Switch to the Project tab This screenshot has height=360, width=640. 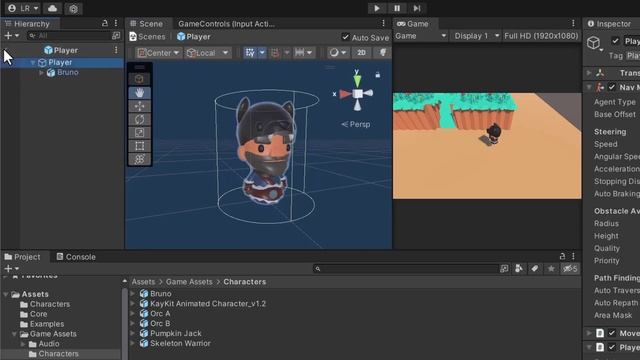[x=22, y=257]
